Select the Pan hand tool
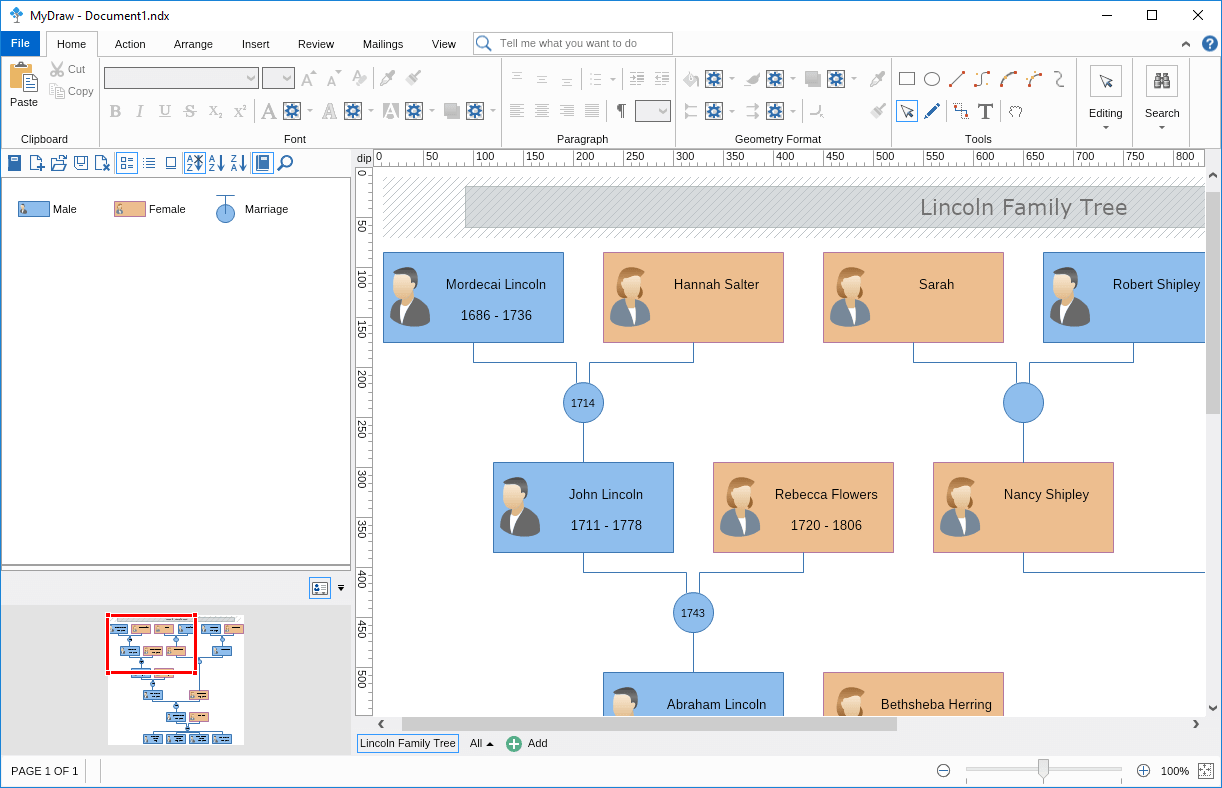 pyautogui.click(x=1015, y=111)
